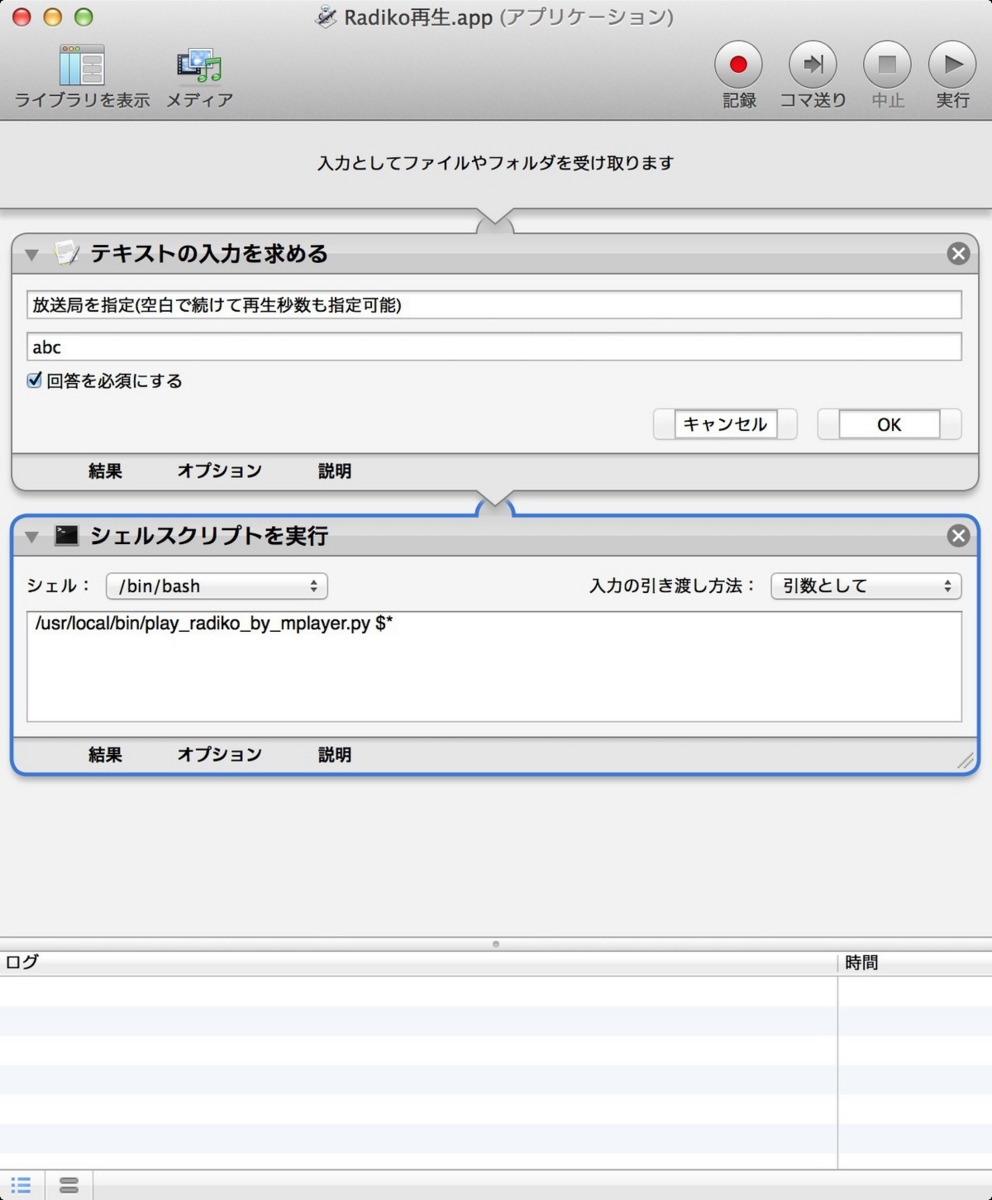
Task: Click the Step (コマ送り) button
Action: pyautogui.click(x=812, y=64)
